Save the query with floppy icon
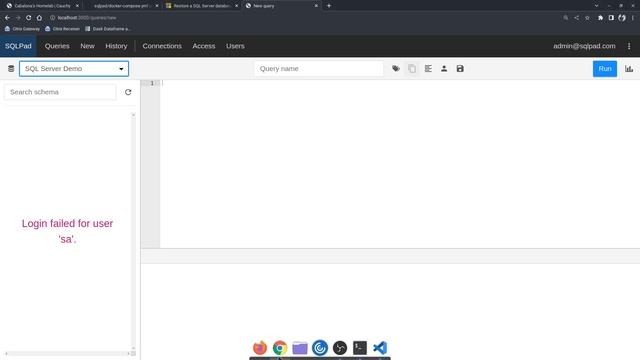The width and height of the screenshot is (640, 360). click(460, 69)
